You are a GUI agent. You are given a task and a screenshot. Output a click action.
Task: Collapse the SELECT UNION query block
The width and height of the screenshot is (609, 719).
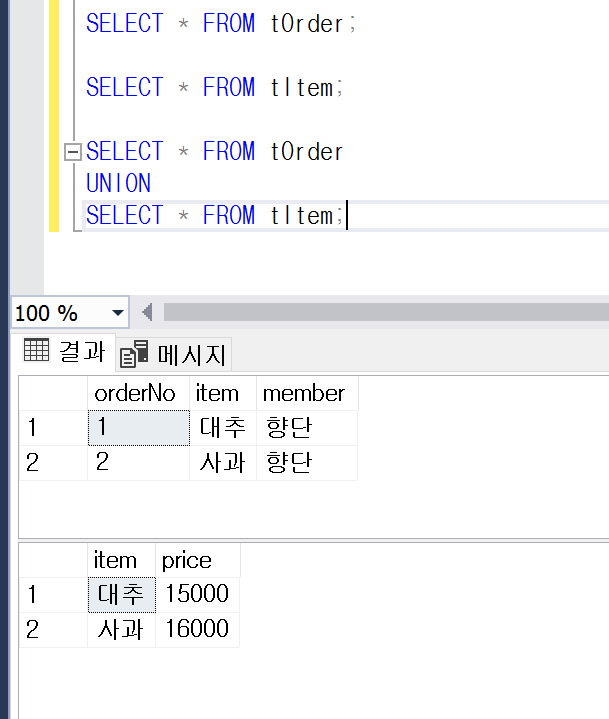(72, 152)
